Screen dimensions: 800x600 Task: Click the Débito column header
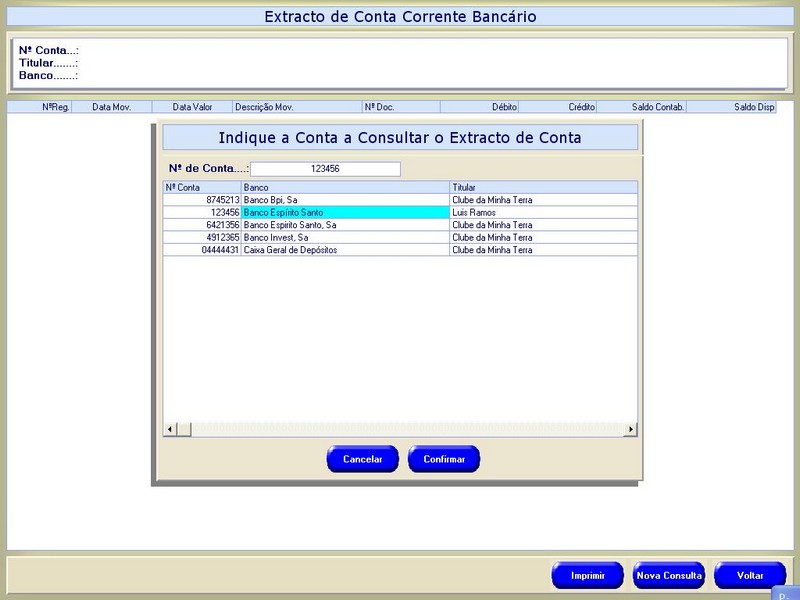tap(478, 106)
